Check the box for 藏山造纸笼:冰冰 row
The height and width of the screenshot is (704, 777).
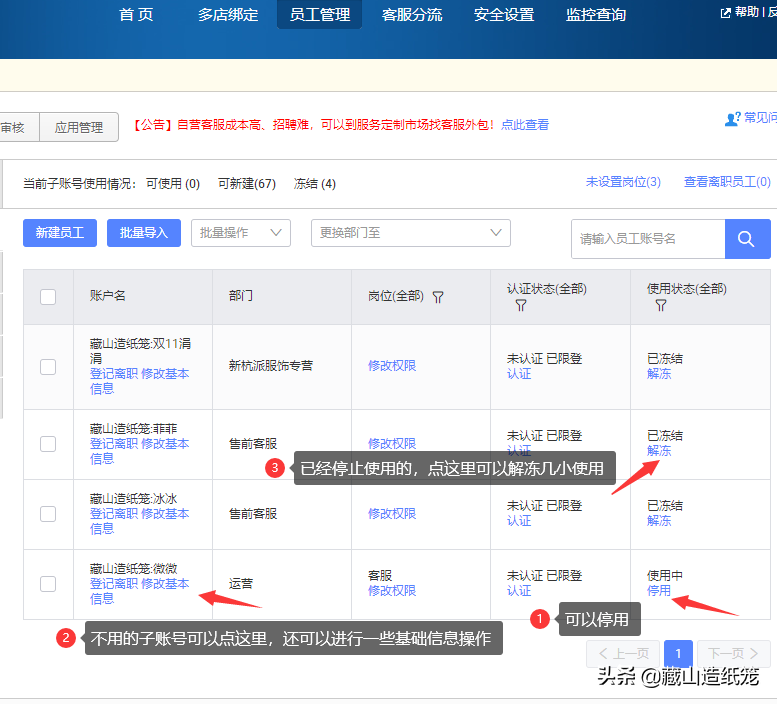coord(48,514)
